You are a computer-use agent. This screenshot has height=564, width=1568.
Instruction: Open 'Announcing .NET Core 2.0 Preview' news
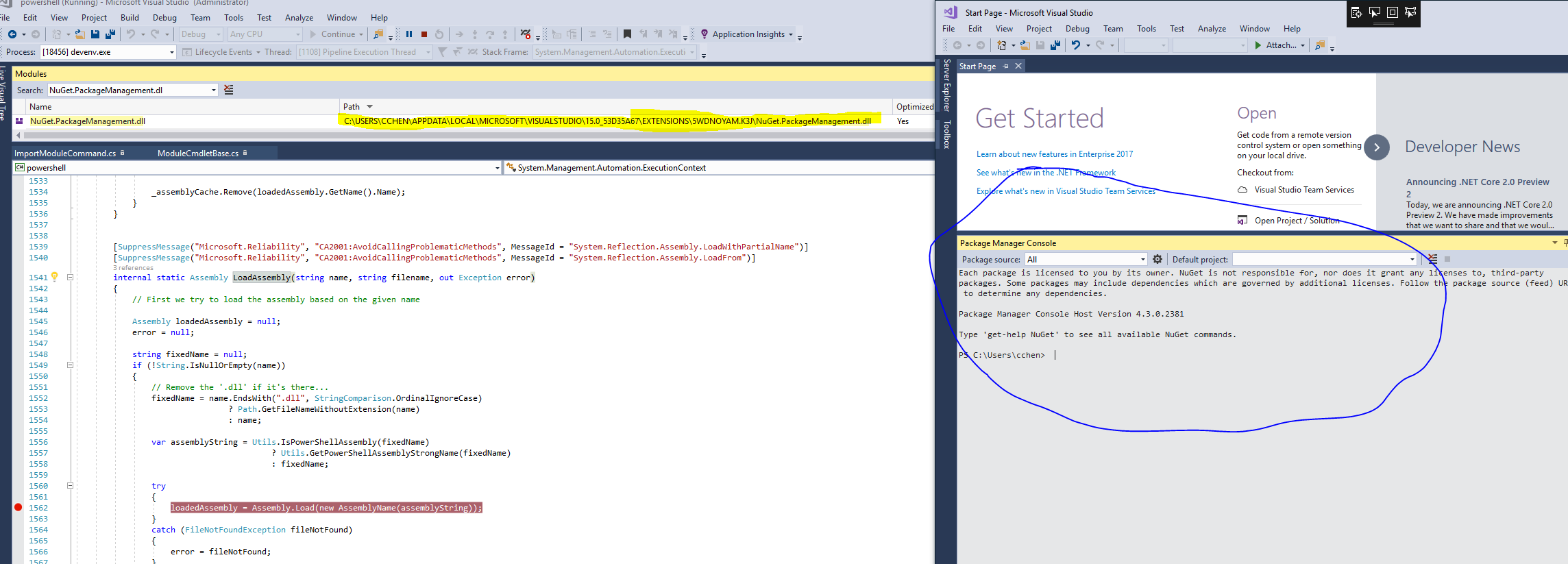[1478, 187]
